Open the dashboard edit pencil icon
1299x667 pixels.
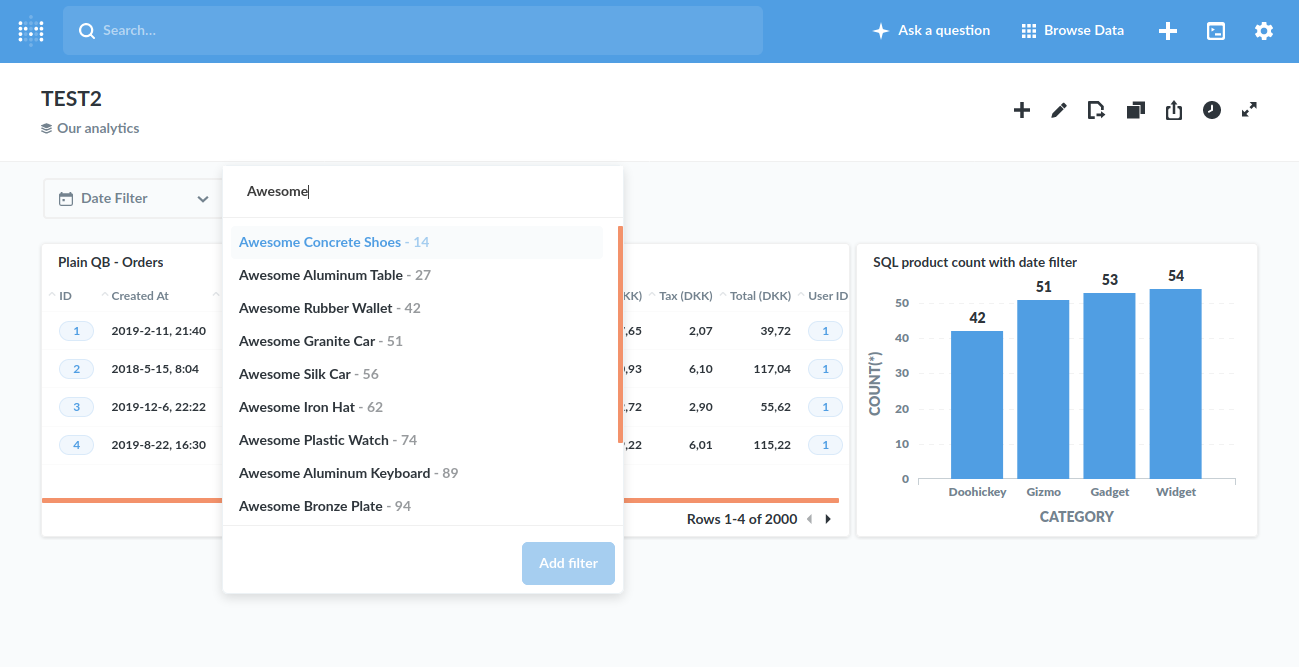(x=1058, y=110)
